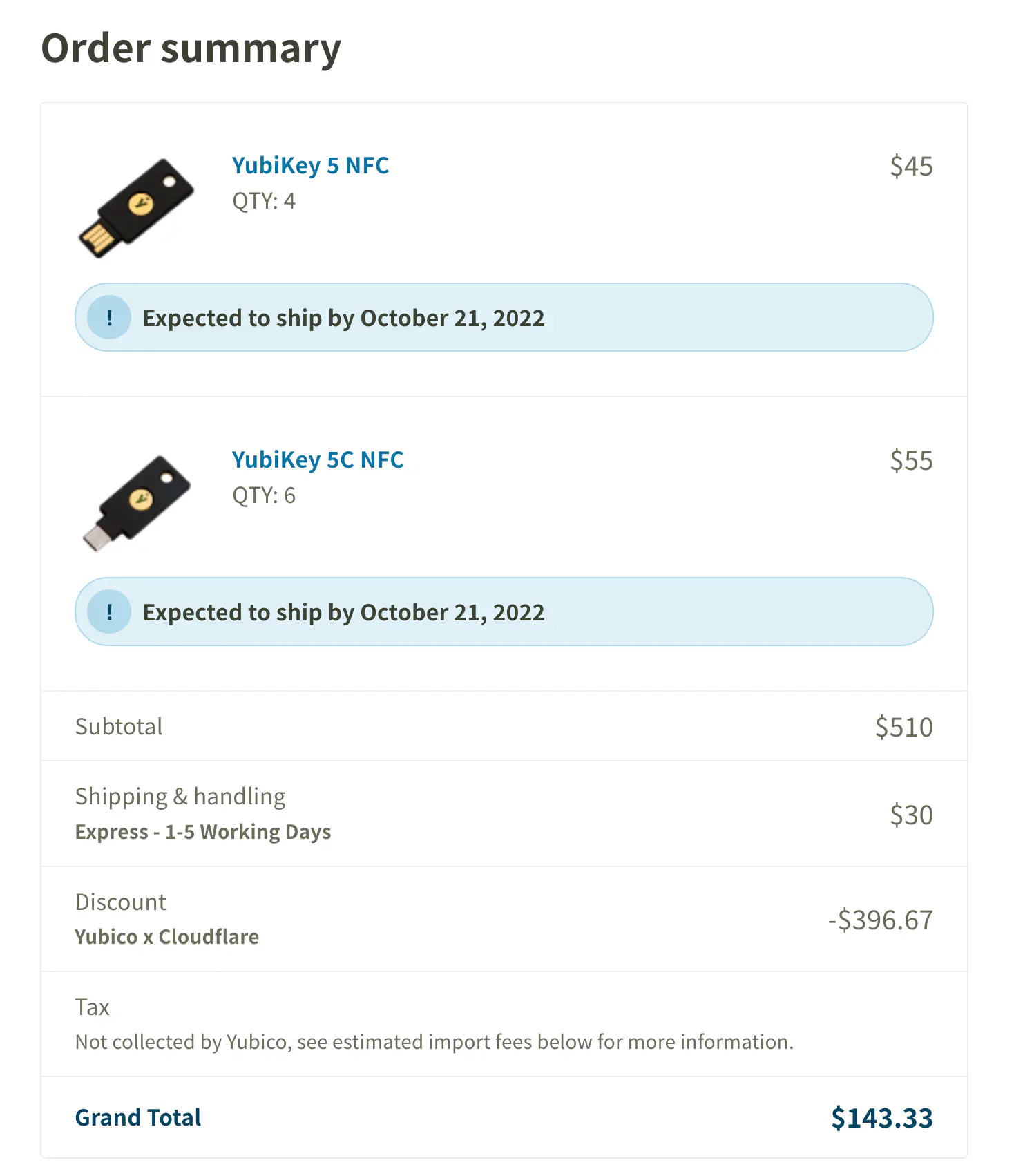Select the $143.33 grand total amount
Screen dimensions: 1014x1176
(882, 1117)
